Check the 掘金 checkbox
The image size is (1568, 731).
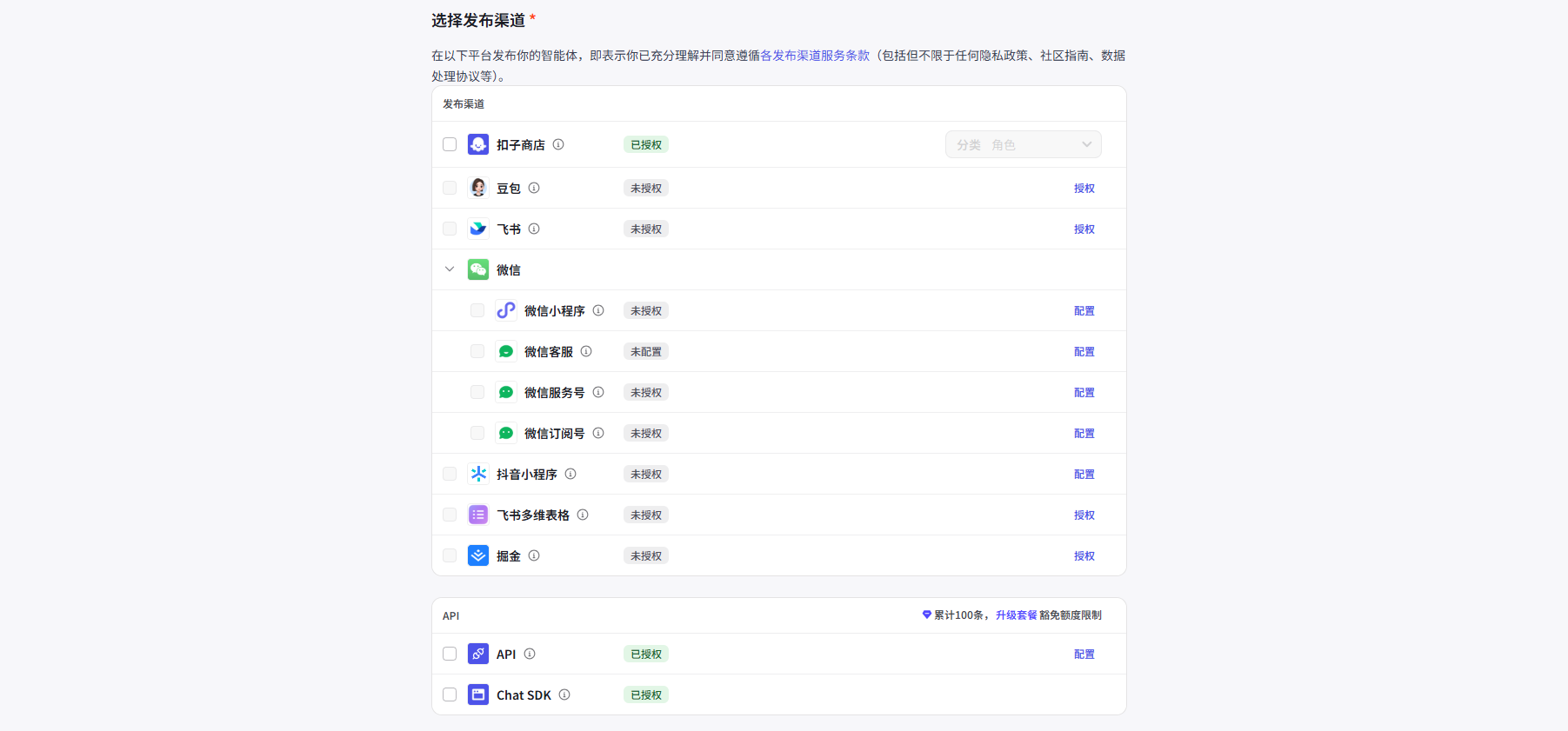click(x=450, y=555)
